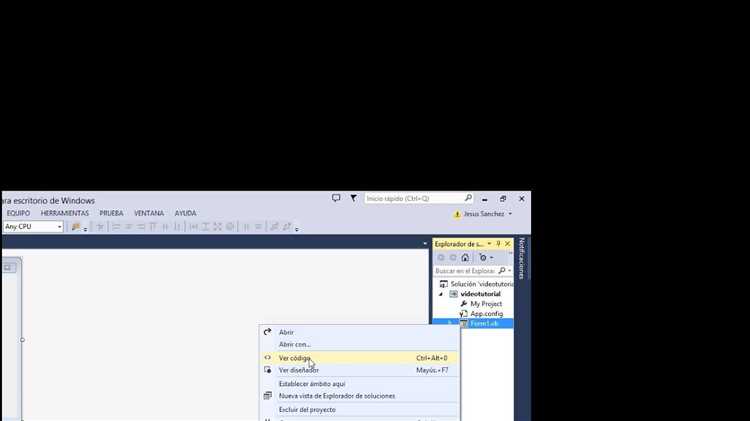
Task: Click the pending changes filter clock icon
Action: [x=483, y=257]
